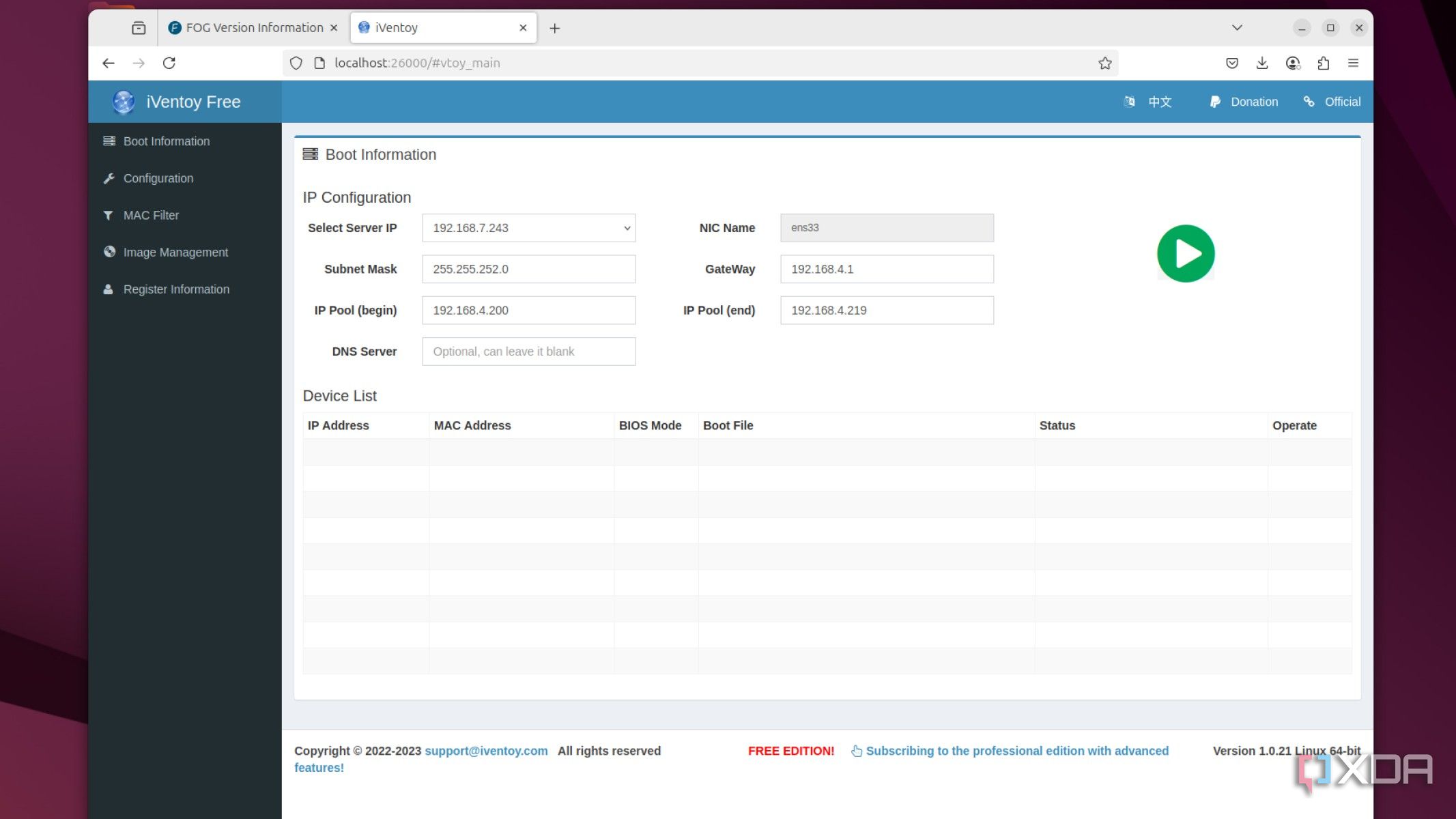1456x819 pixels.
Task: Expand the list all tabs chevron
Action: pos(1237,28)
